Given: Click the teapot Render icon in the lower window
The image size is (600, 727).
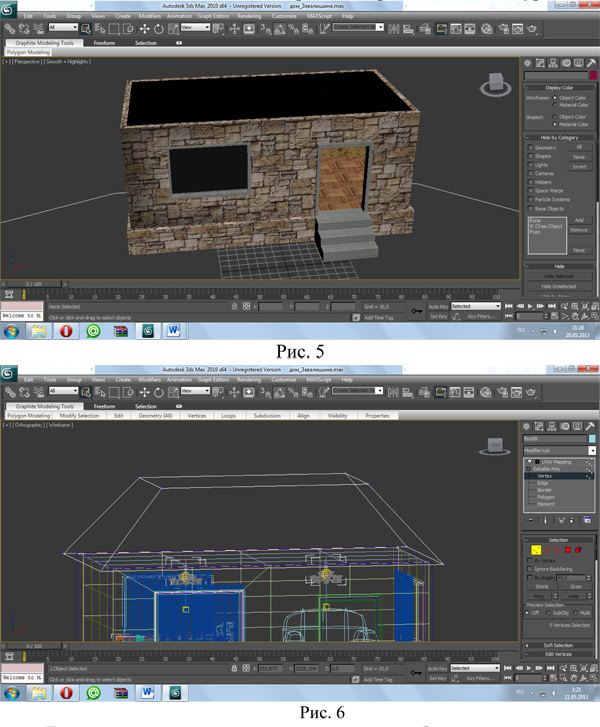Looking at the screenshot, I should (531, 392).
